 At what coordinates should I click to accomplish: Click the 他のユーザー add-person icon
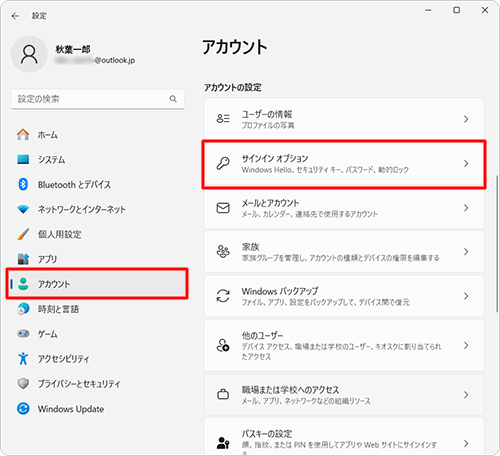(223, 345)
